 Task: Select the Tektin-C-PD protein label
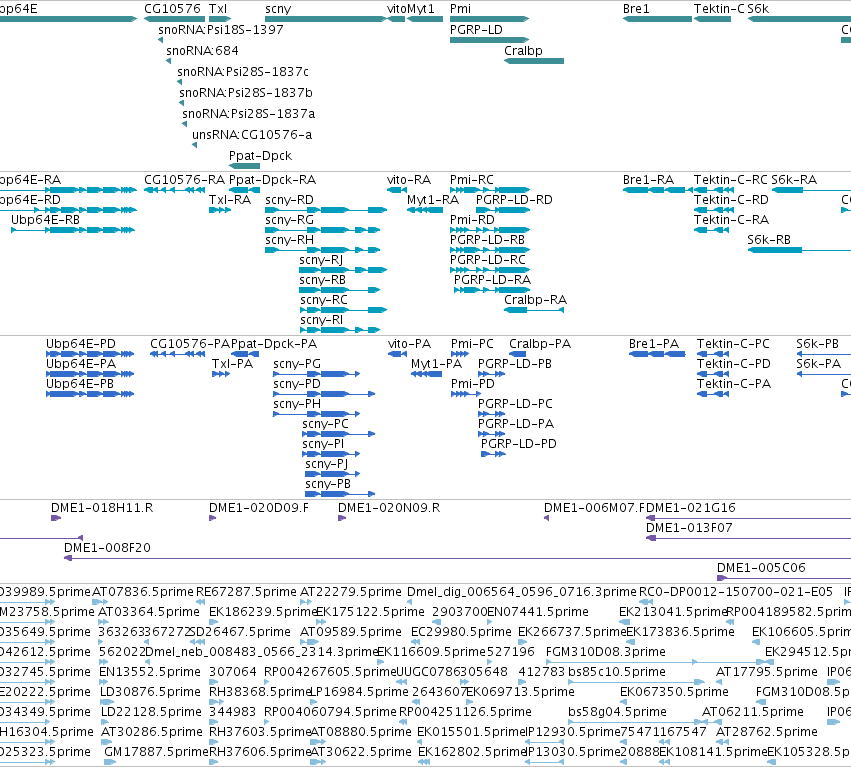click(x=734, y=364)
